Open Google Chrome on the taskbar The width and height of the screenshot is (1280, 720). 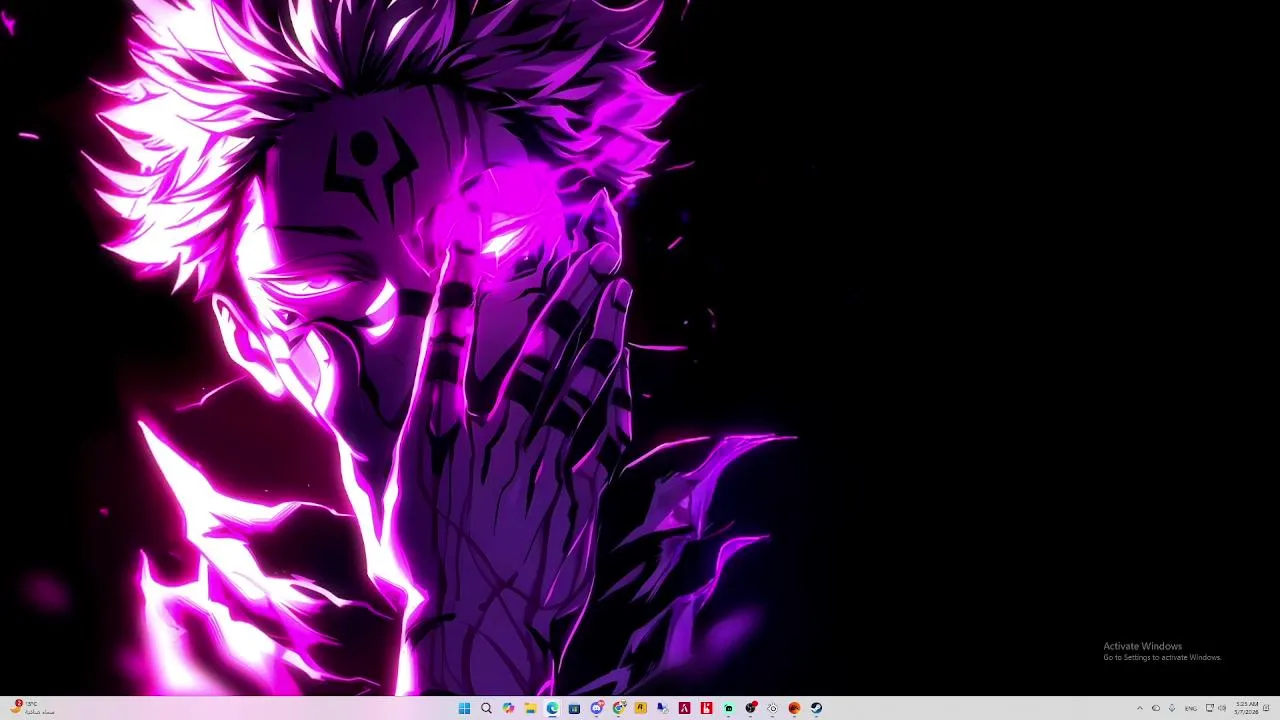pyautogui.click(x=619, y=708)
